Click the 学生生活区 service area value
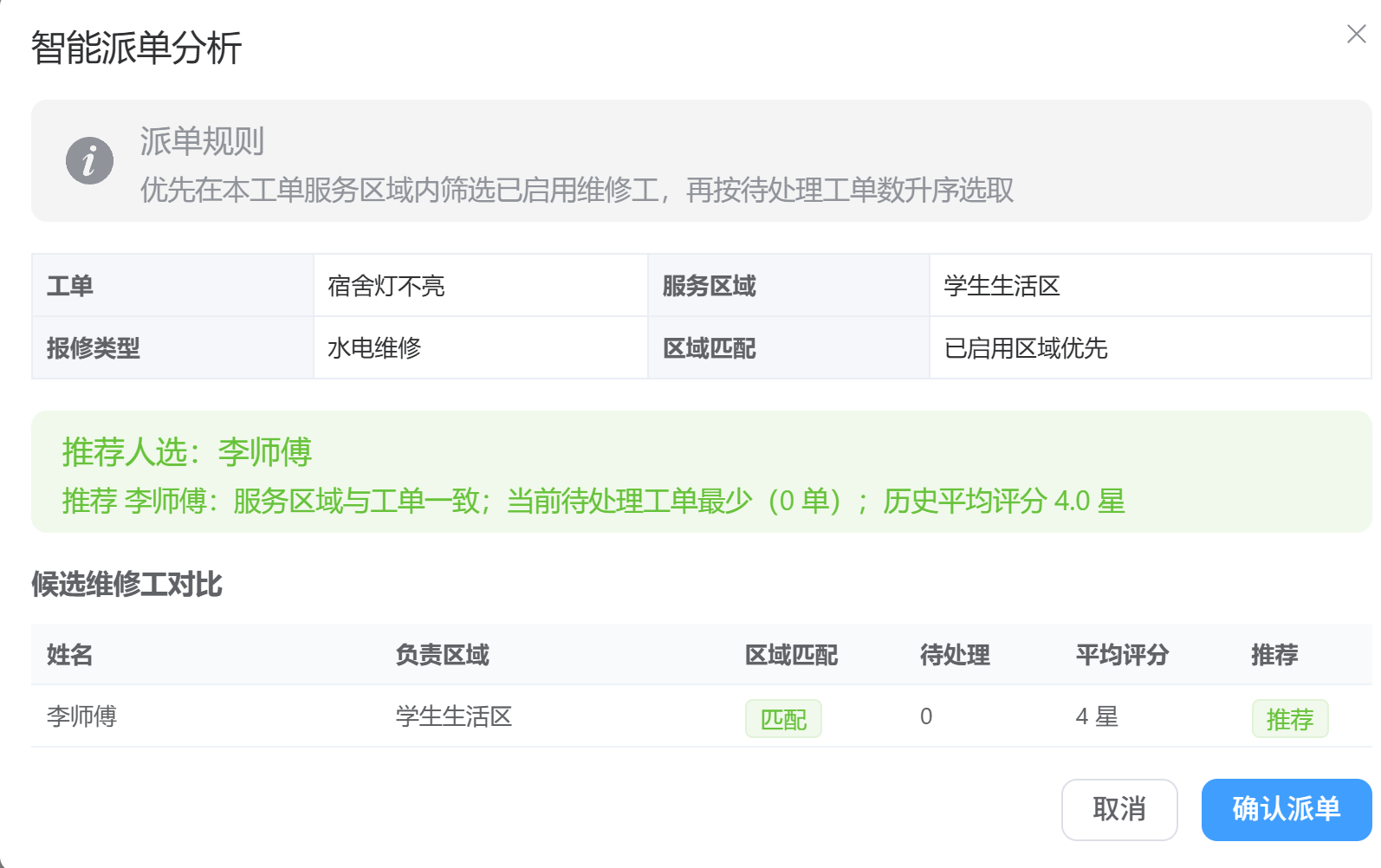This screenshot has width=1381, height=868. click(x=1002, y=286)
